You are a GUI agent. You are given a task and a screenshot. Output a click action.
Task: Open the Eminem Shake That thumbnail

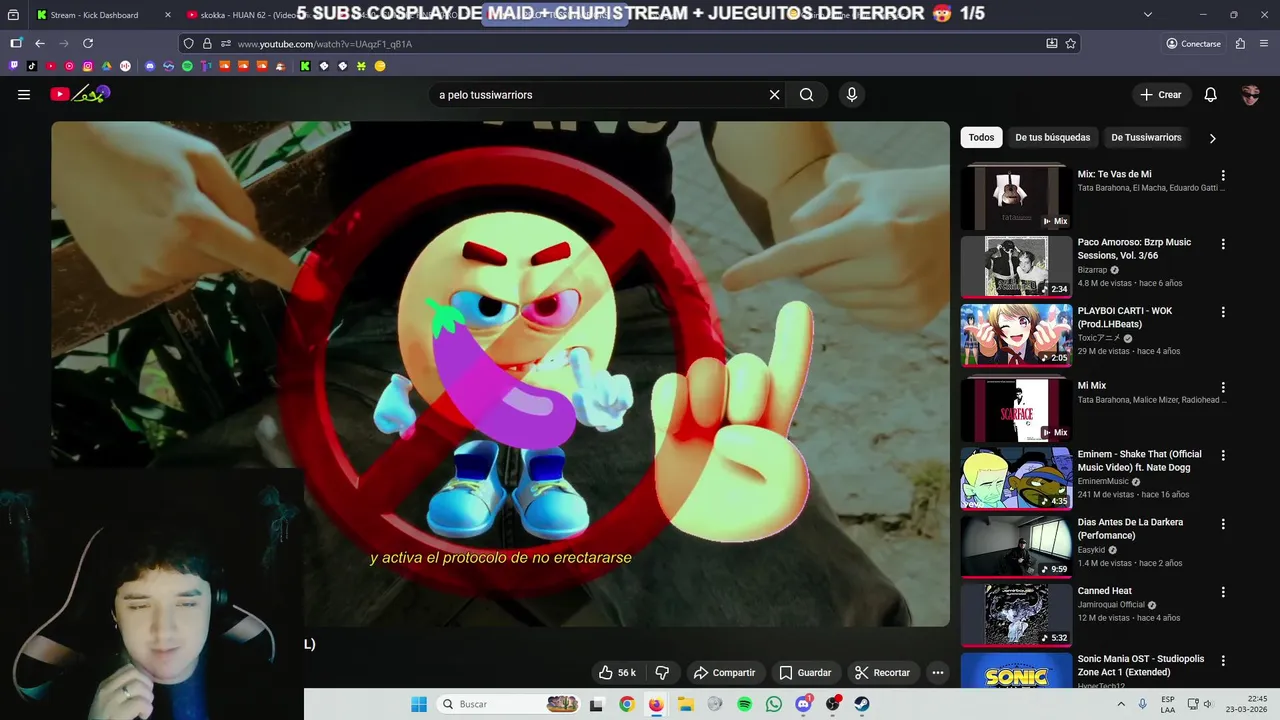pyautogui.click(x=1016, y=478)
